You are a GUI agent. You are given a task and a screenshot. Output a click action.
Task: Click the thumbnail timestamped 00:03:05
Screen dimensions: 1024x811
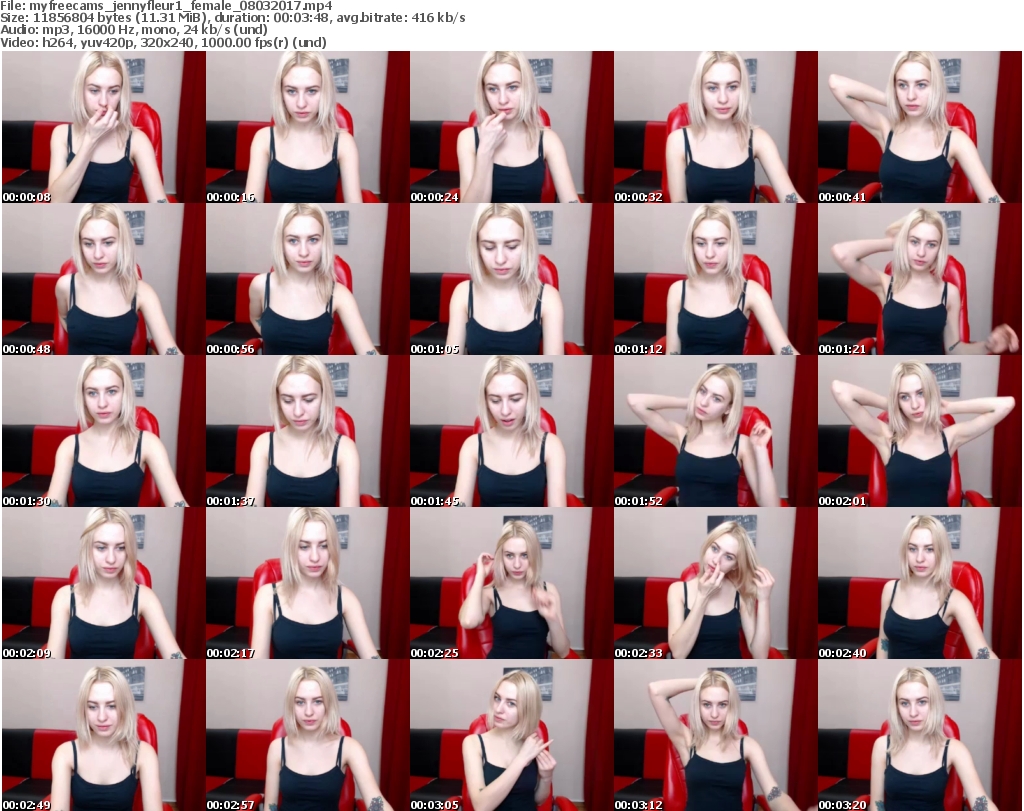pyautogui.click(x=511, y=735)
